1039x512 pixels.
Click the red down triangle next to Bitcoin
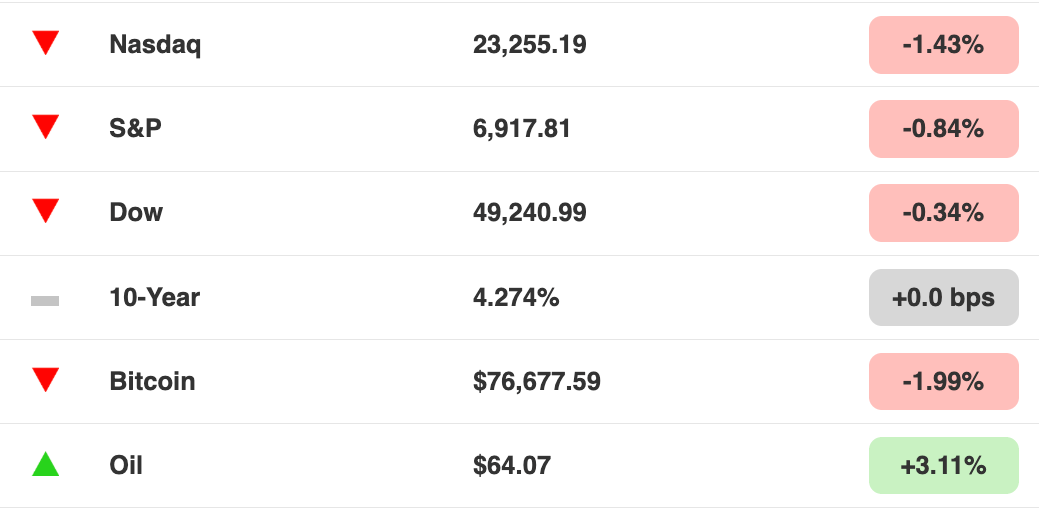click(45, 380)
